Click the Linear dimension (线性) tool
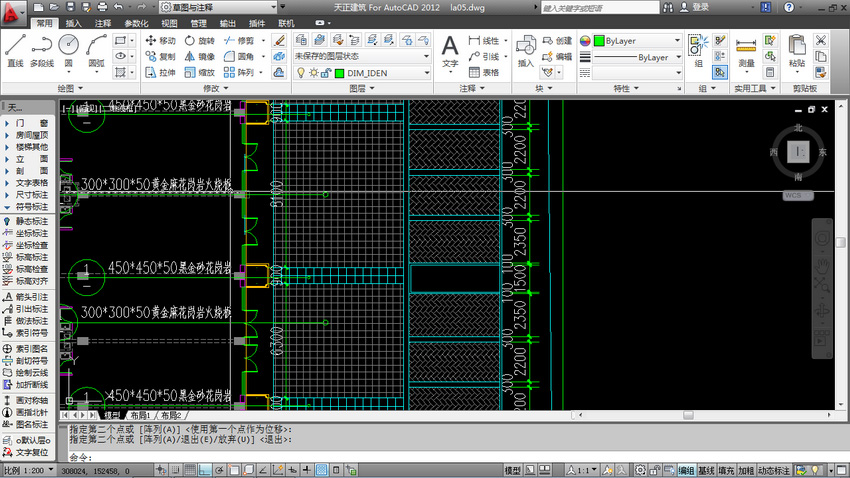The image size is (850, 478). pyautogui.click(x=484, y=41)
